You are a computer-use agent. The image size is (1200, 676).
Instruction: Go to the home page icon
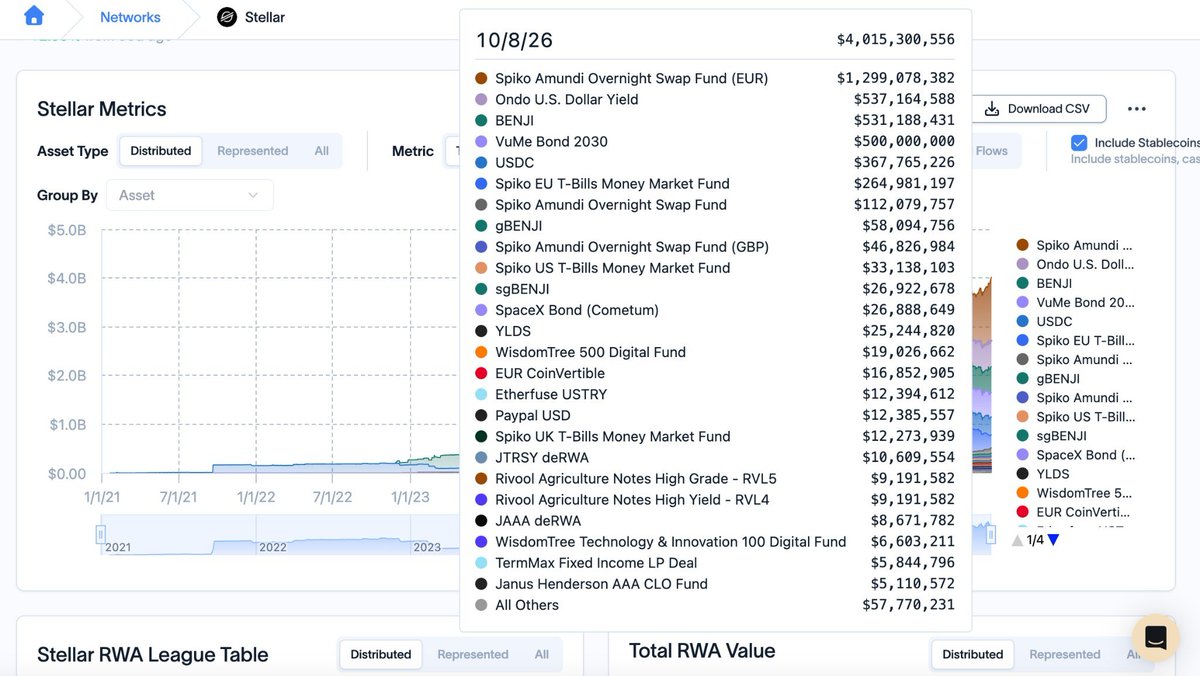click(x=33, y=16)
